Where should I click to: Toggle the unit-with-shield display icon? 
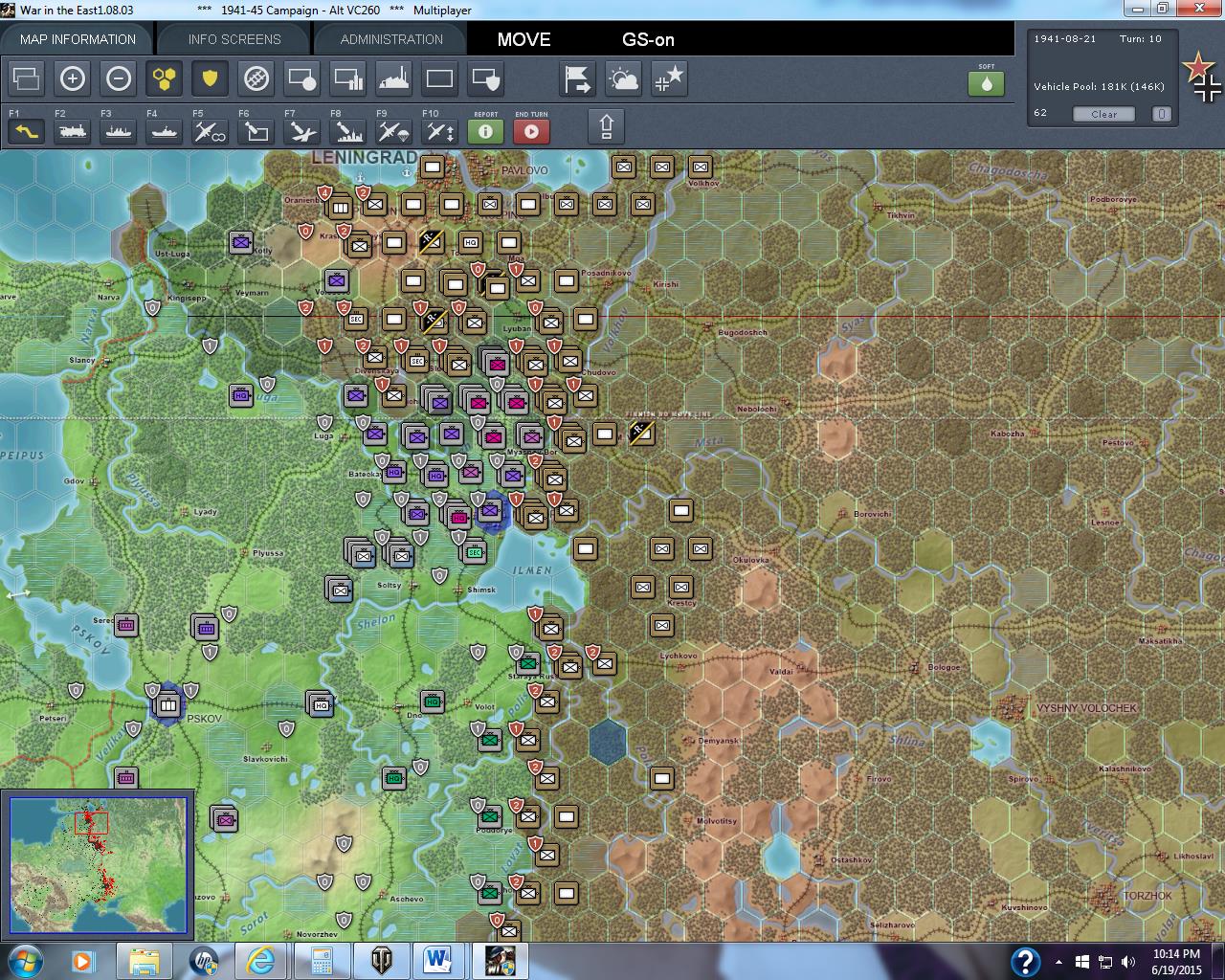tap(486, 78)
